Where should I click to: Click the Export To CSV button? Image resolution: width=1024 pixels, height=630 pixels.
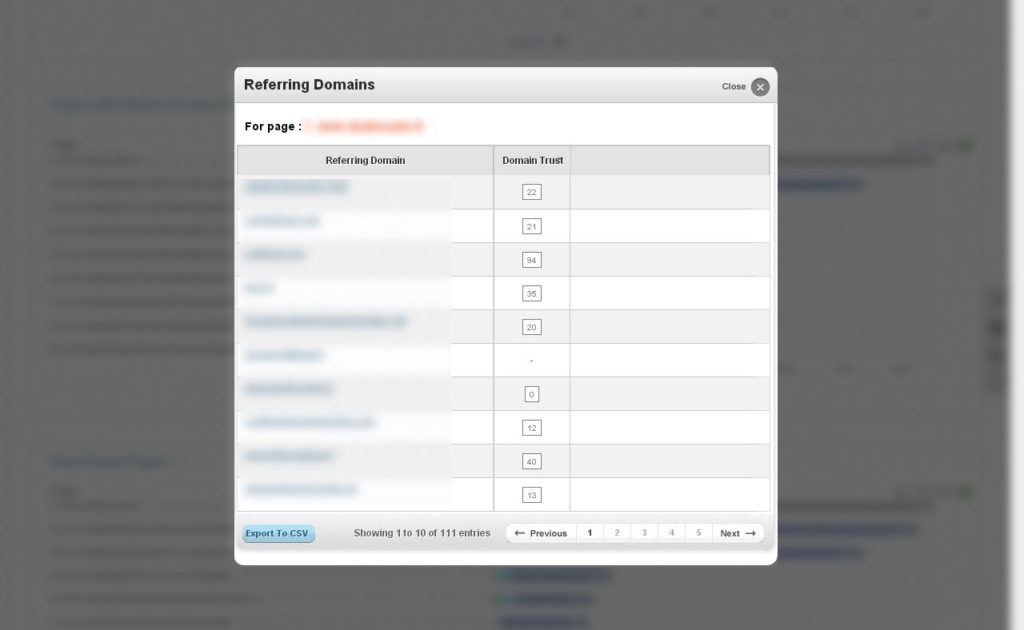click(278, 533)
